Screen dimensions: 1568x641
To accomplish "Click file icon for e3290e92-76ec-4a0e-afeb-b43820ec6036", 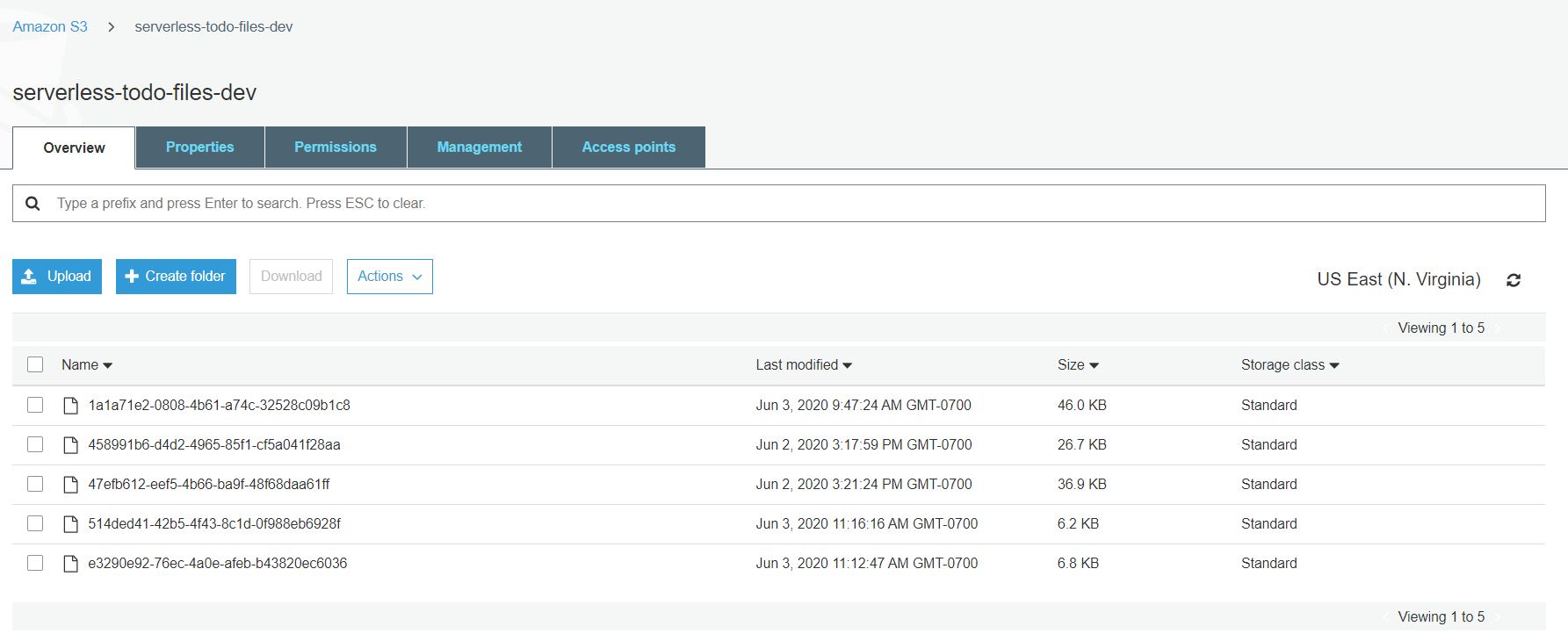I will tap(71, 564).
